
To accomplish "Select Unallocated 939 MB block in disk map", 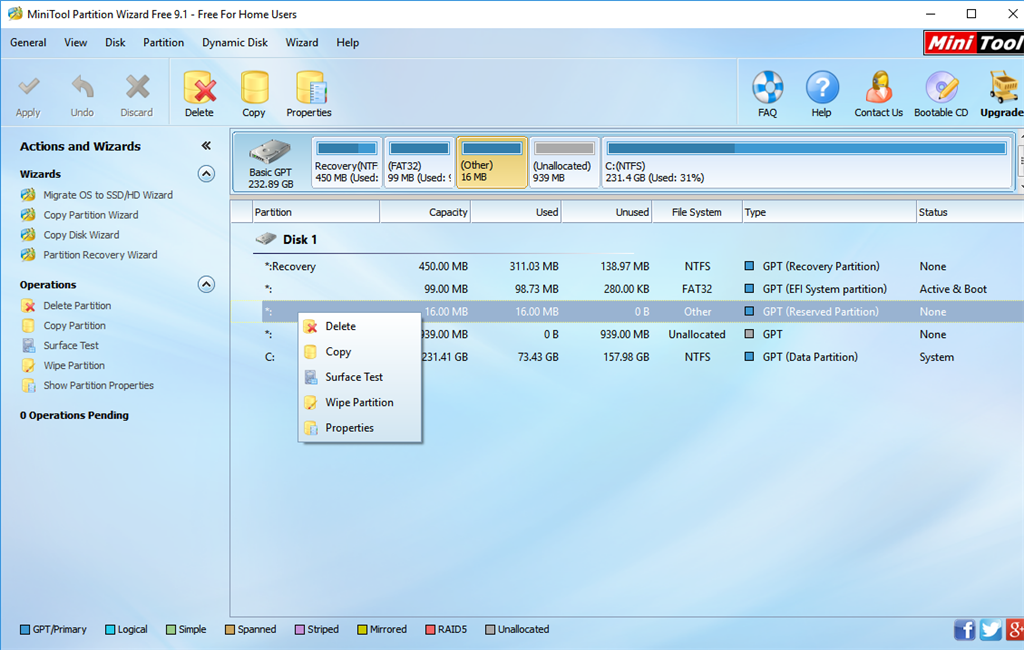I will (x=564, y=163).
